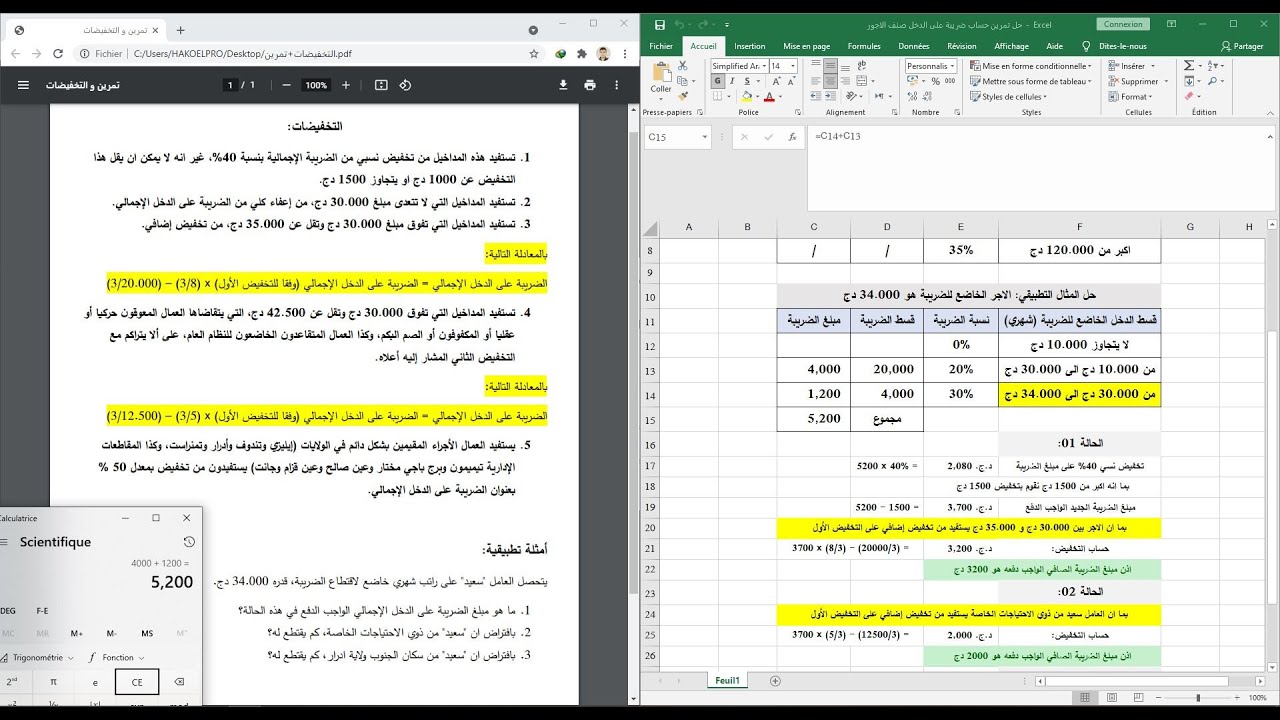1280x720 pixels.
Task: Click fit-to-page icon in PDF toolbar
Action: tap(381, 85)
